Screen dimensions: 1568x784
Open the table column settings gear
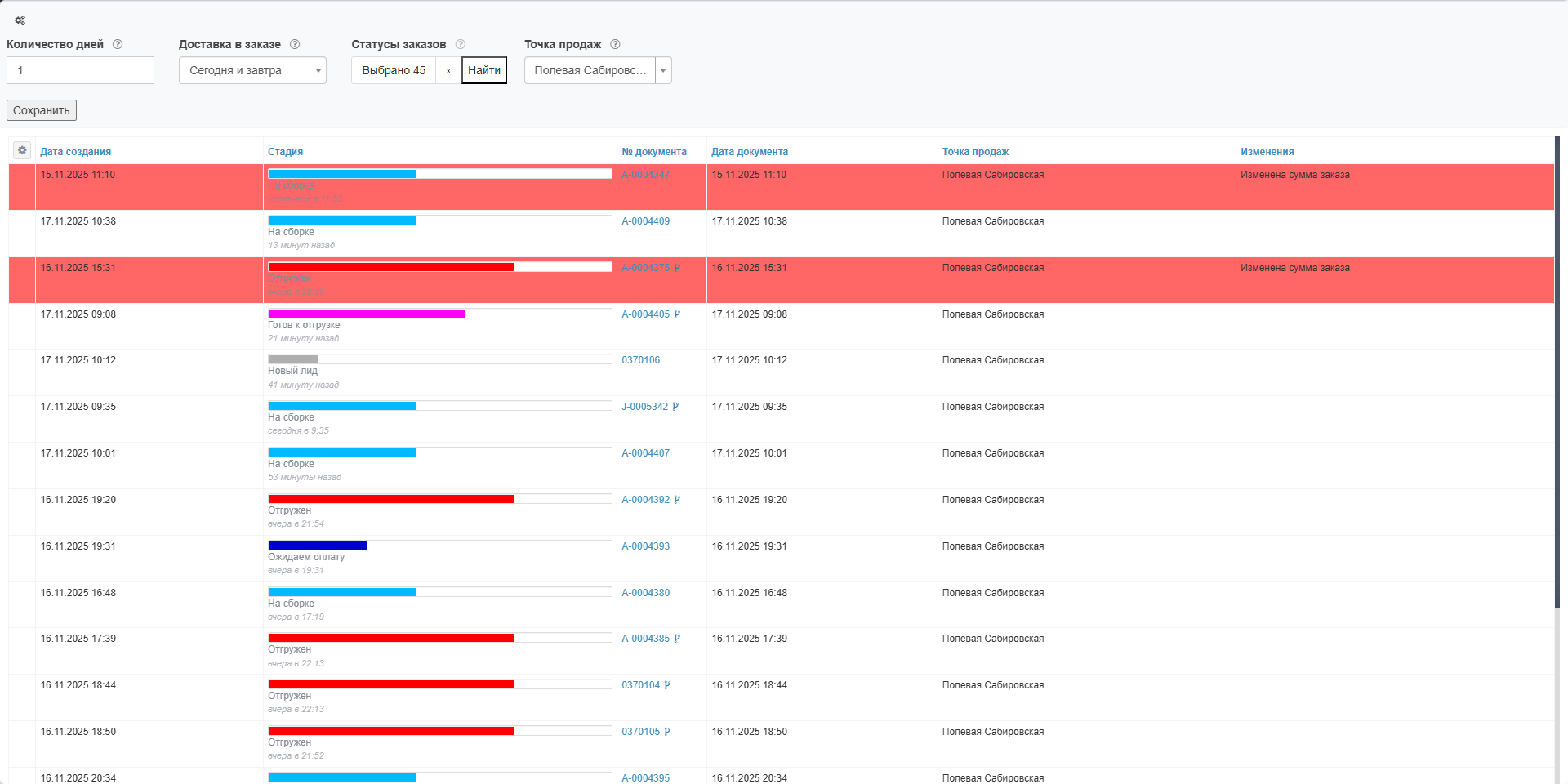22,150
